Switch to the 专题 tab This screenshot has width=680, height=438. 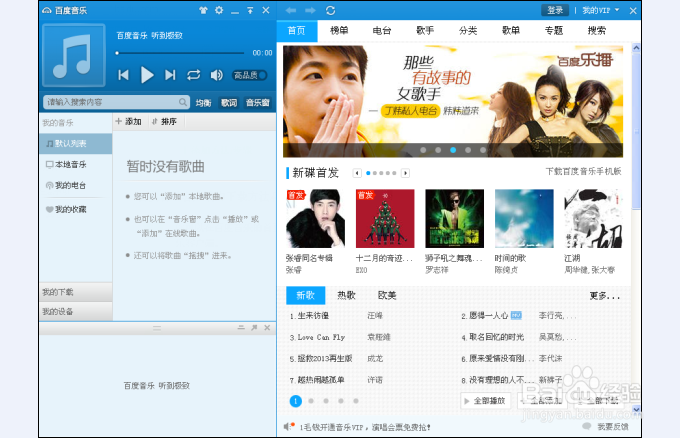[x=554, y=30]
